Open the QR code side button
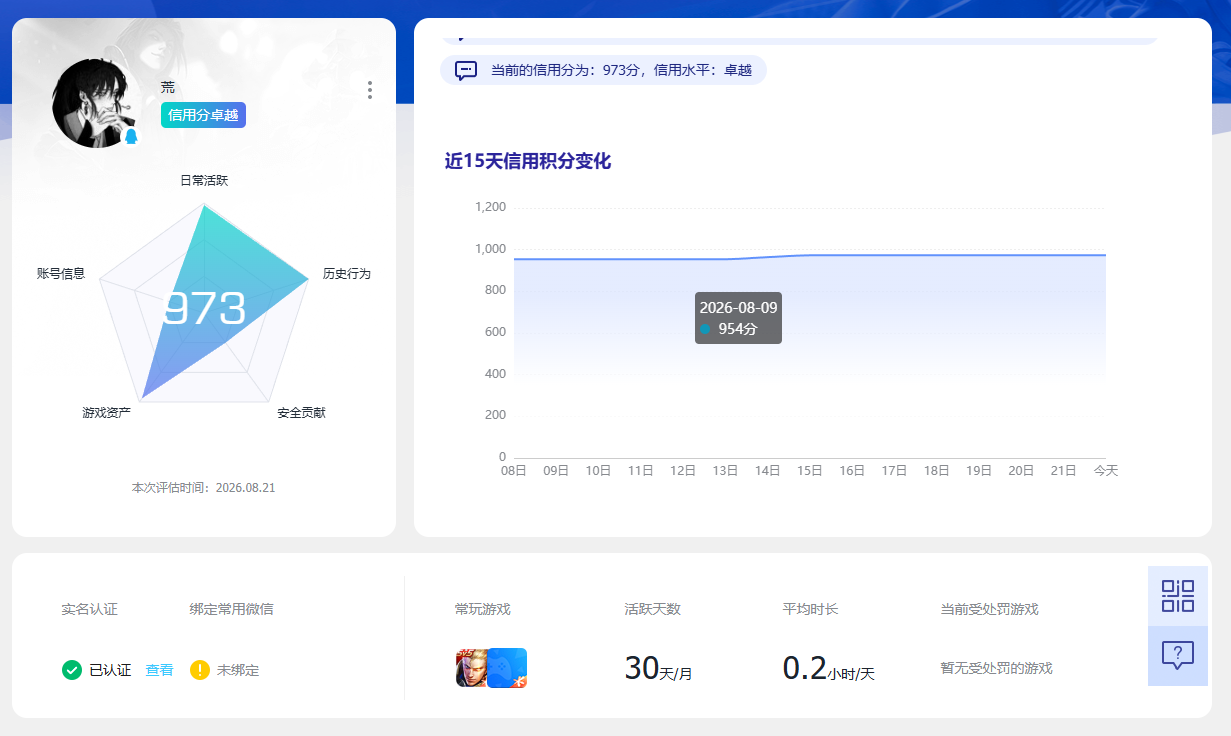 click(1178, 596)
